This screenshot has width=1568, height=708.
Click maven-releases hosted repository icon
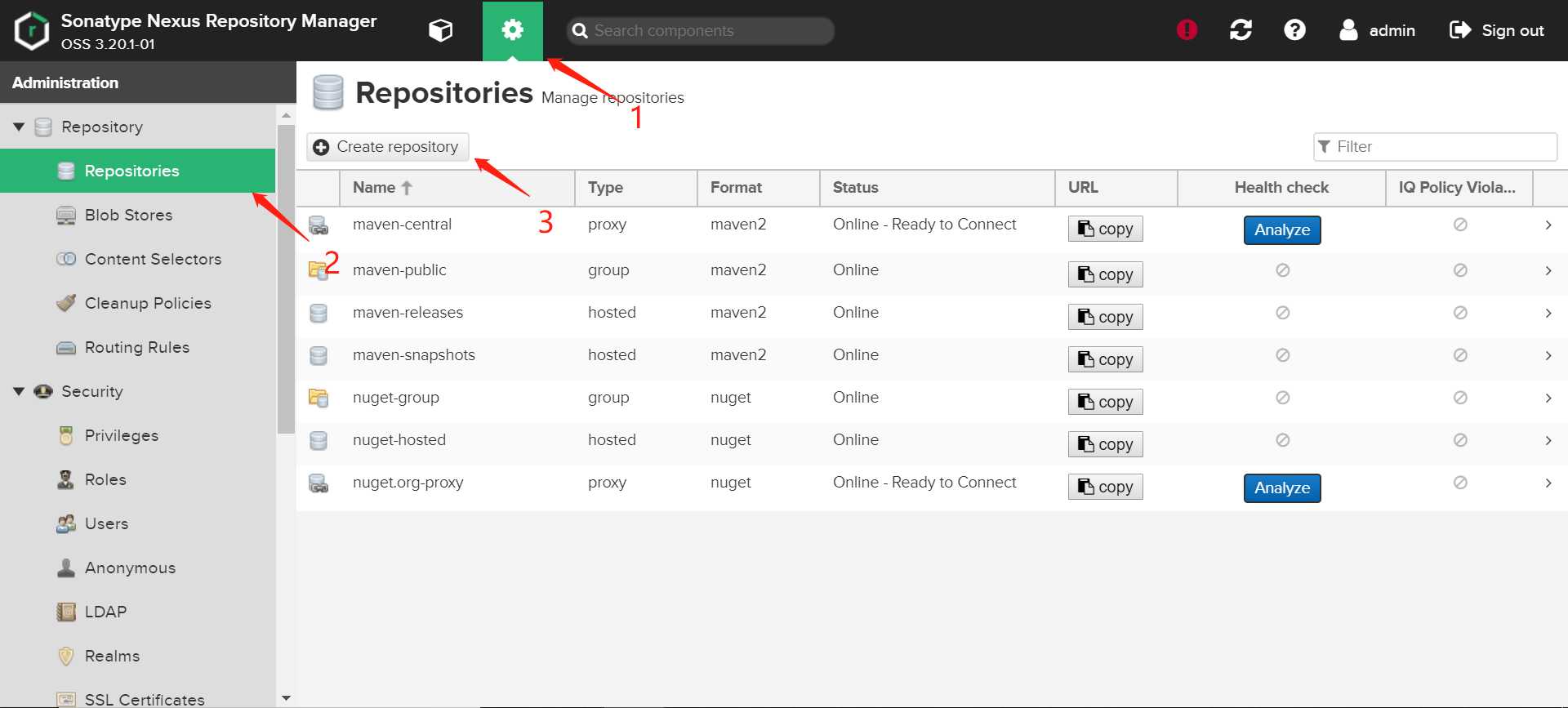pyautogui.click(x=318, y=314)
